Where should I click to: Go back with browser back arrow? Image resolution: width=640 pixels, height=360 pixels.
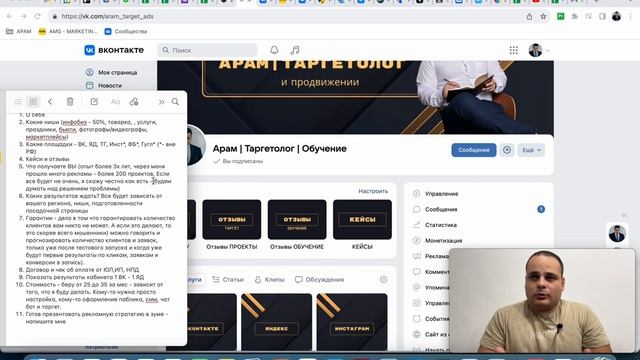pos(9,16)
